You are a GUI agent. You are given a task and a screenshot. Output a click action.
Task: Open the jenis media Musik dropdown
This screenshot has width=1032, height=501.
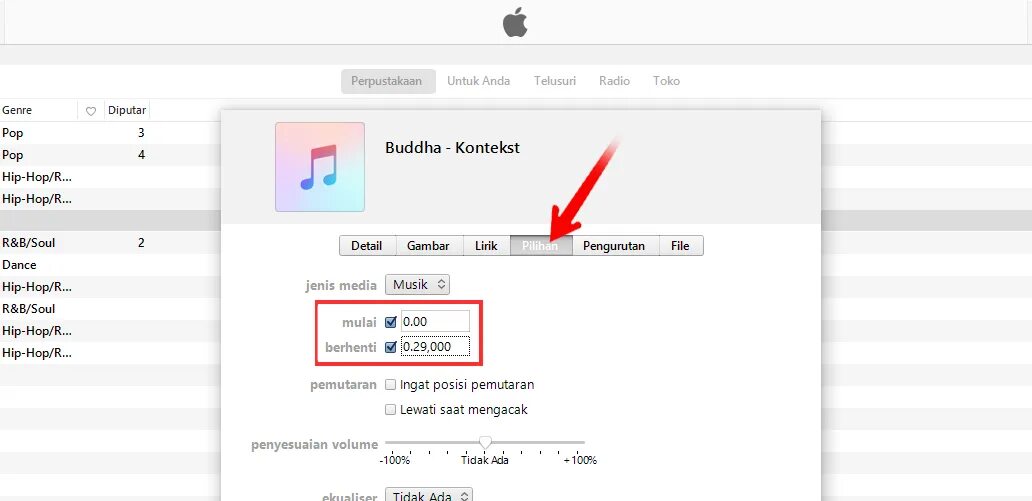(x=417, y=284)
